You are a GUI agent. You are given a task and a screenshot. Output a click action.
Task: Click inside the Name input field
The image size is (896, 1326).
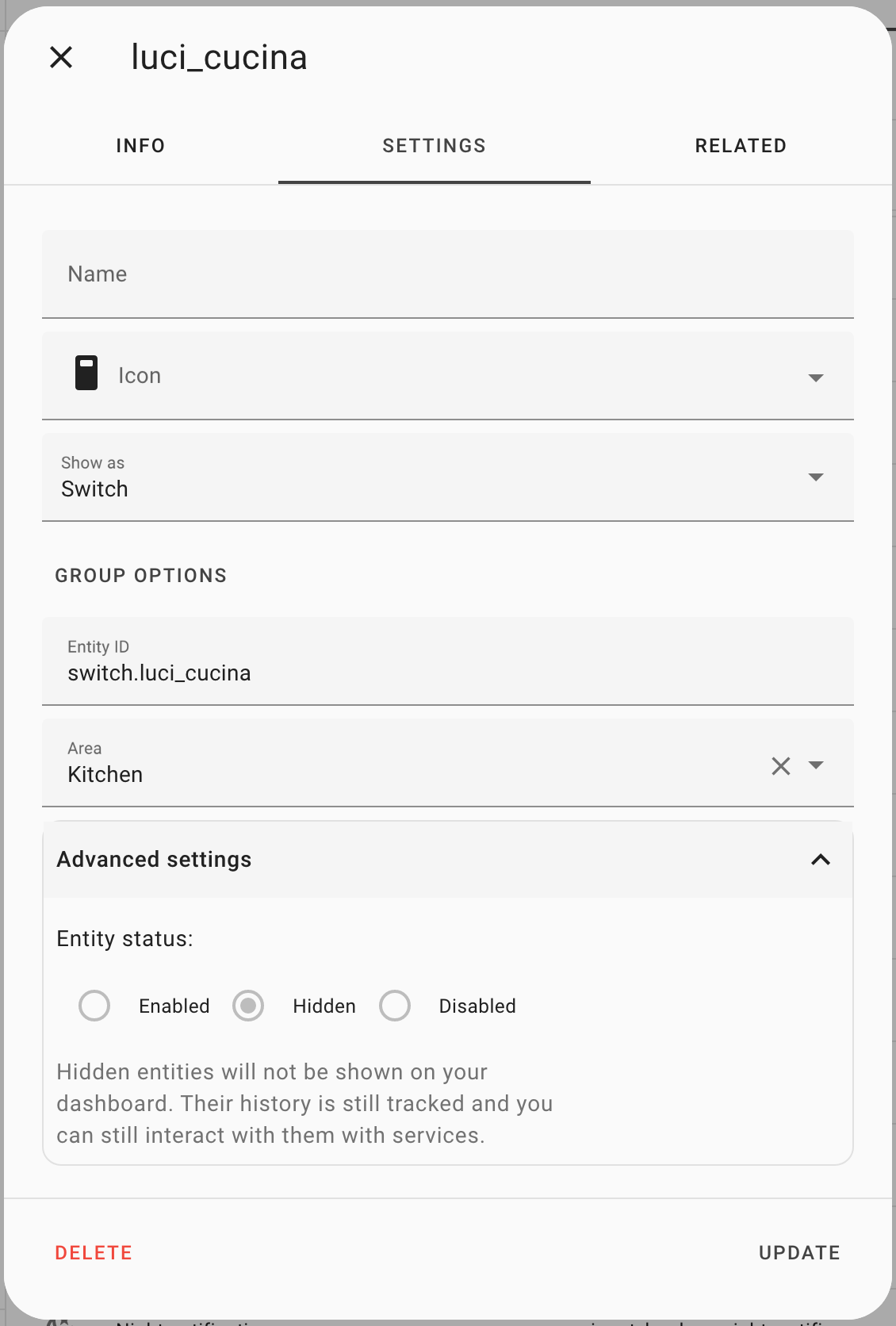[317, 274]
